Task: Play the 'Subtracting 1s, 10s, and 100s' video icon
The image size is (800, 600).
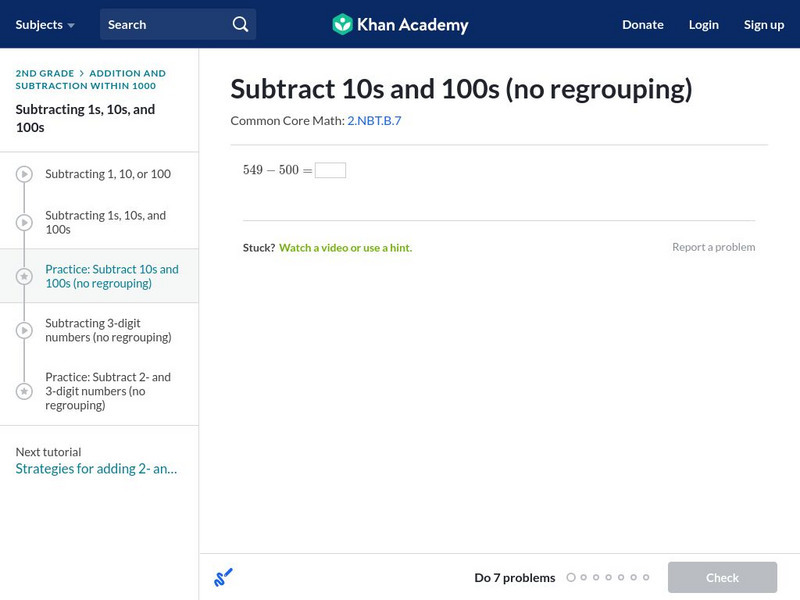Action: tap(24, 221)
